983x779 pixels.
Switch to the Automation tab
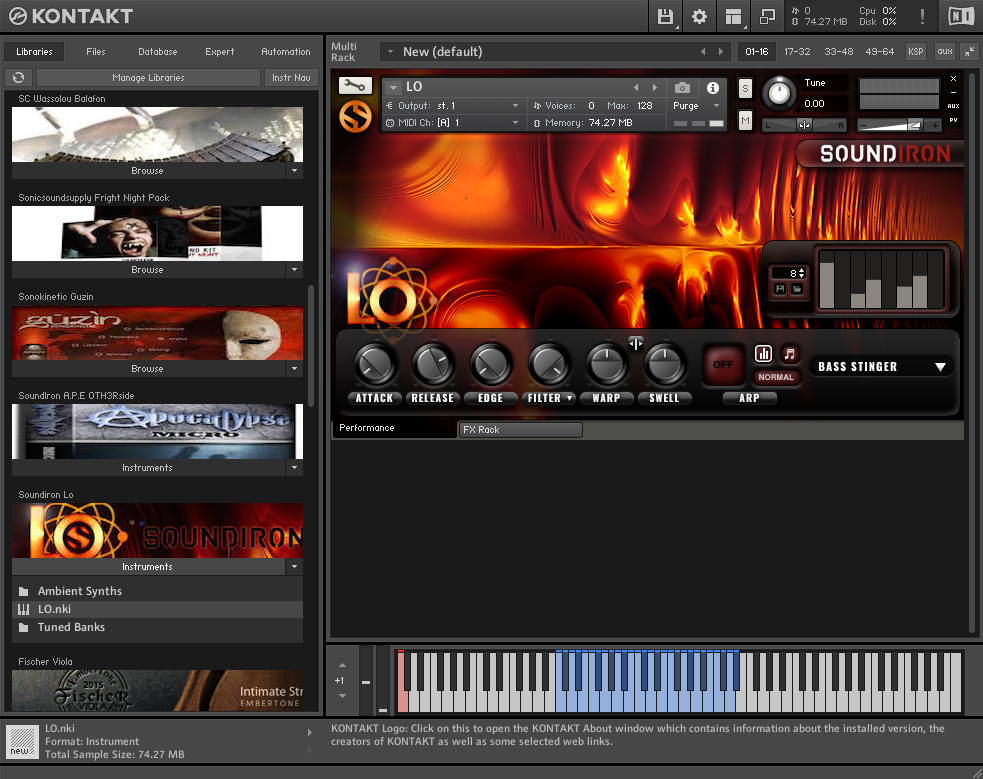coord(286,51)
